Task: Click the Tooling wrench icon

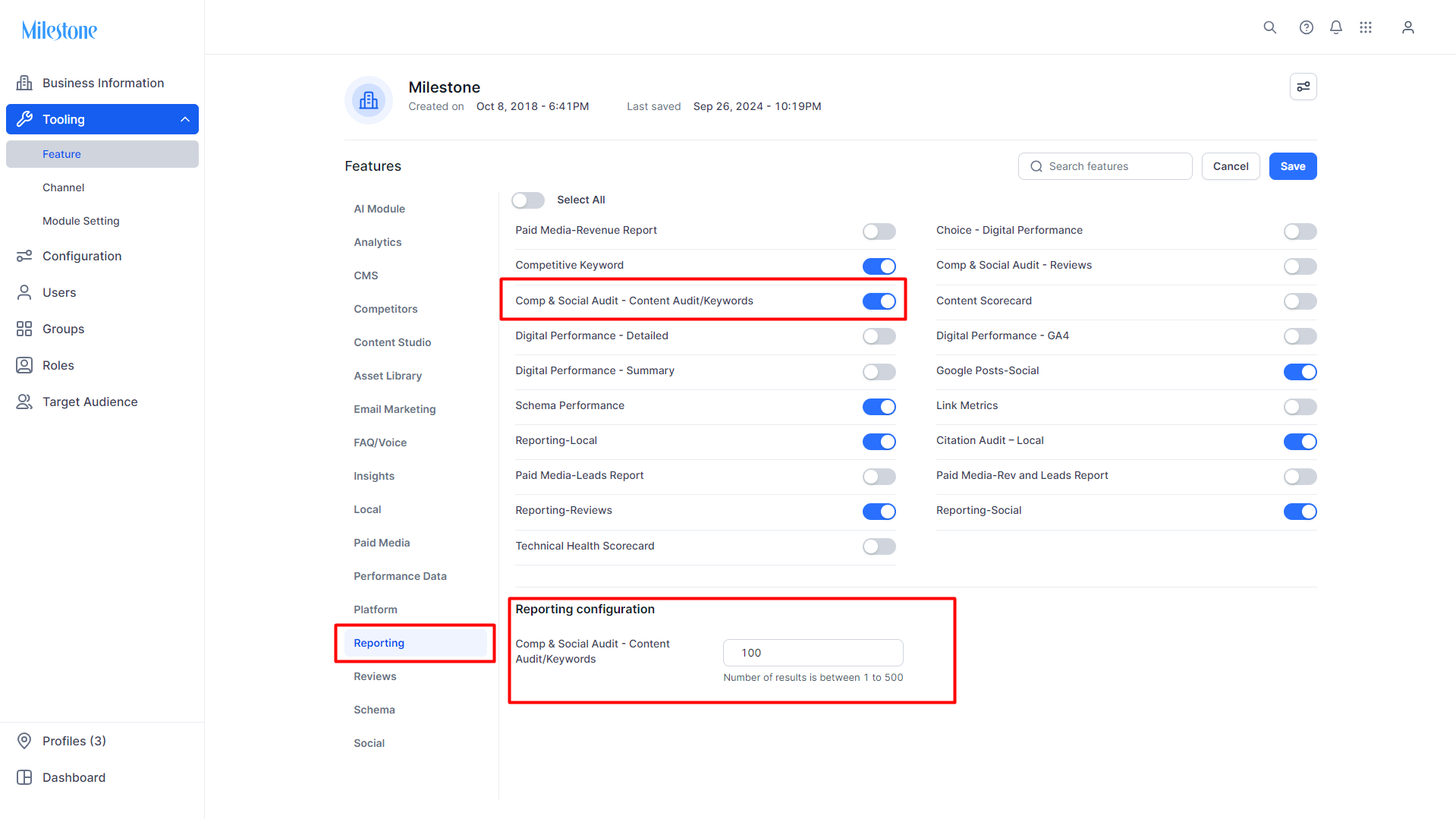Action: [24, 119]
